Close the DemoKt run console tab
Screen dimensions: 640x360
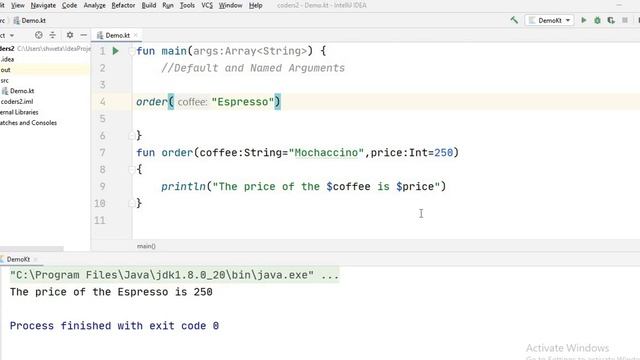click(35, 259)
